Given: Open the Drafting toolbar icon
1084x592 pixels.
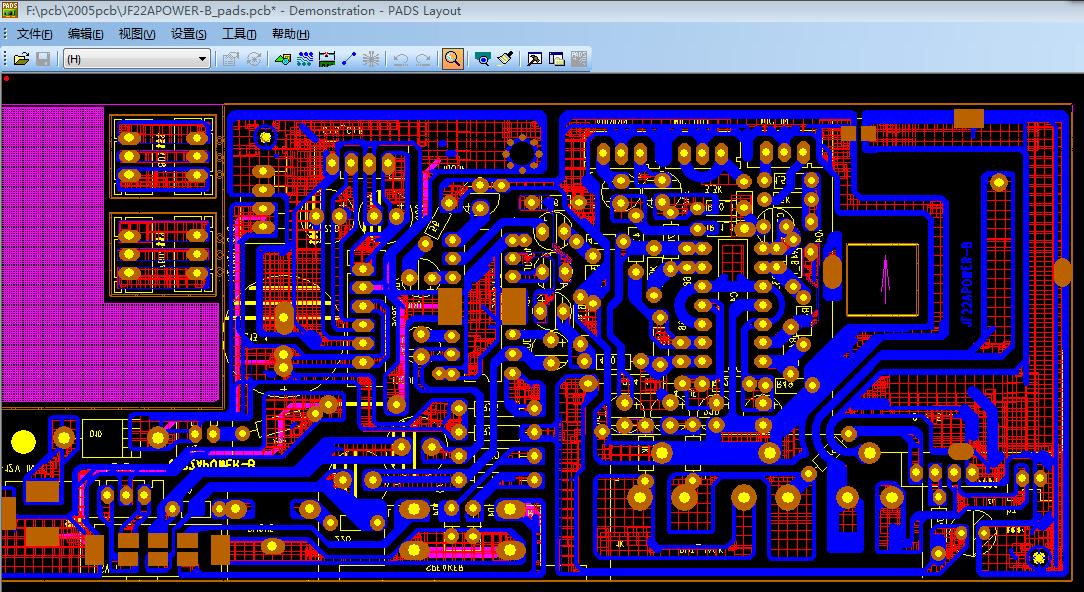Looking at the screenshot, I should tap(284, 58).
